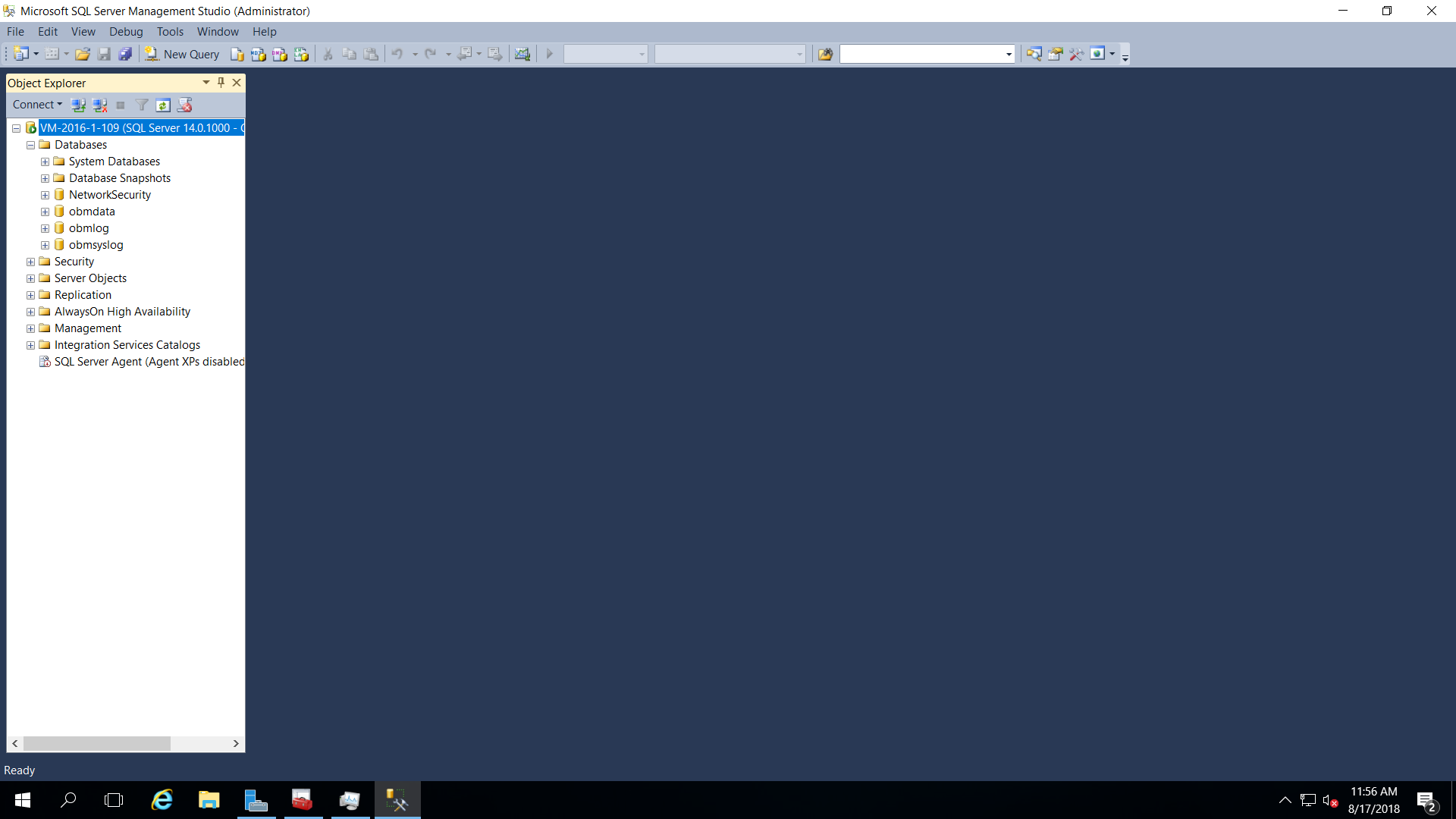Image resolution: width=1456 pixels, height=819 pixels.
Task: Open the Help menu
Action: pyautogui.click(x=265, y=32)
